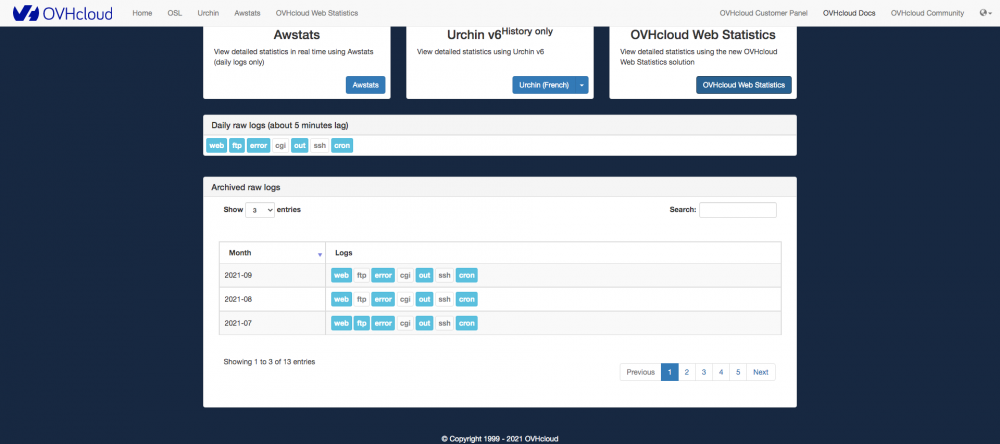This screenshot has width=1000, height=444.
Task: Select pagination page 1
Action: pyautogui.click(x=670, y=372)
